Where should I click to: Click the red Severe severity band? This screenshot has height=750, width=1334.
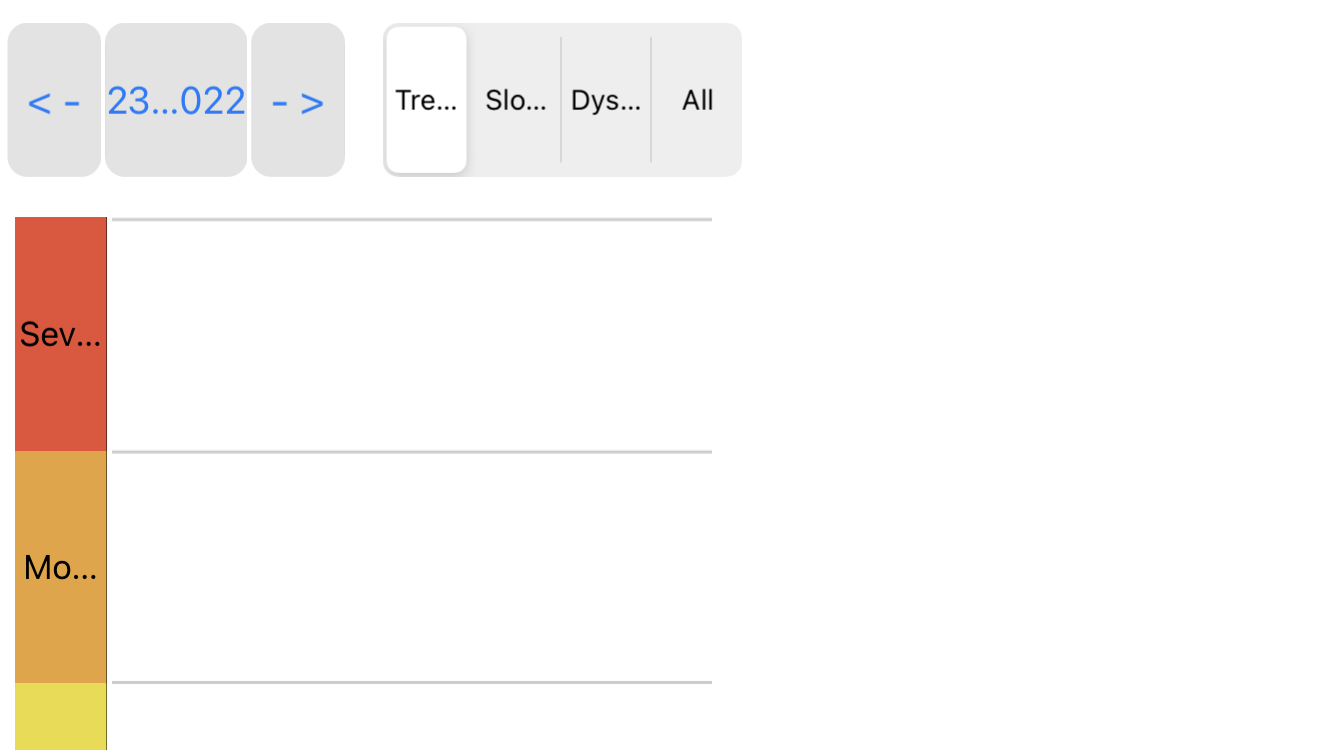point(61,333)
